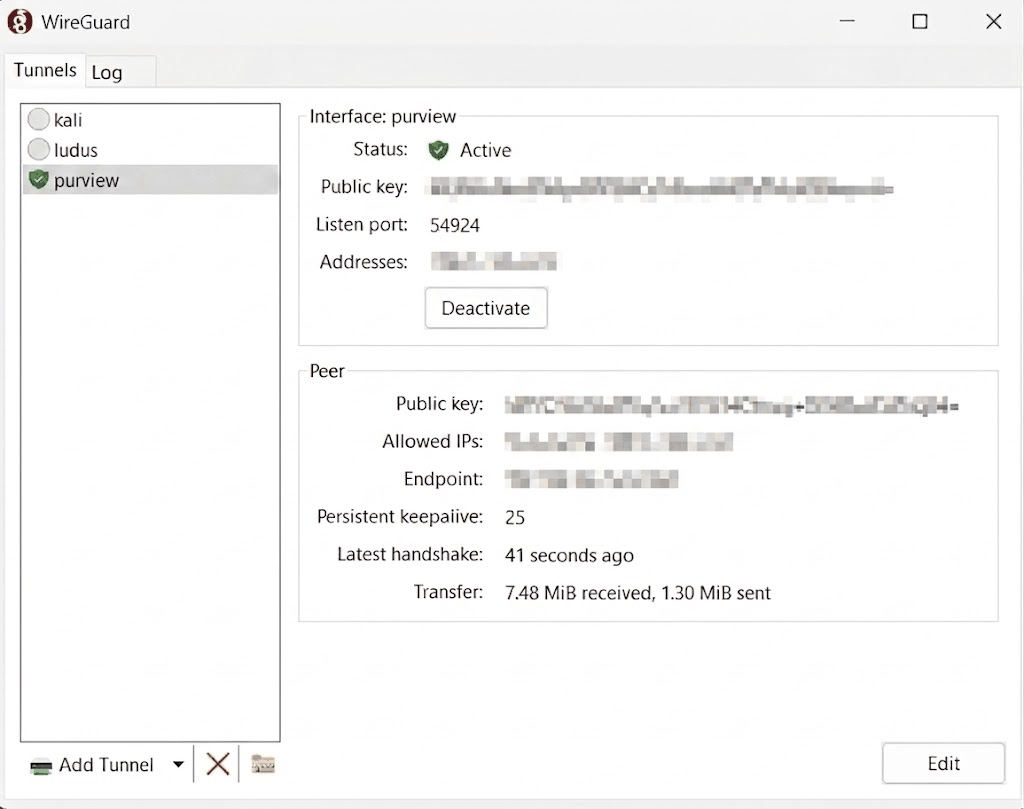
Task: Open the Add Tunnel dropdown arrow
Action: pos(178,764)
